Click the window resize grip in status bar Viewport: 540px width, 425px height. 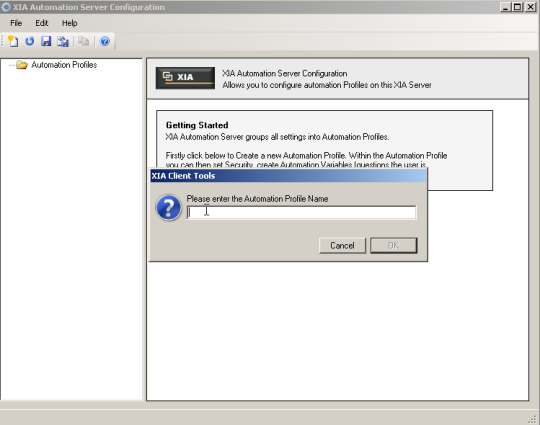click(532, 419)
